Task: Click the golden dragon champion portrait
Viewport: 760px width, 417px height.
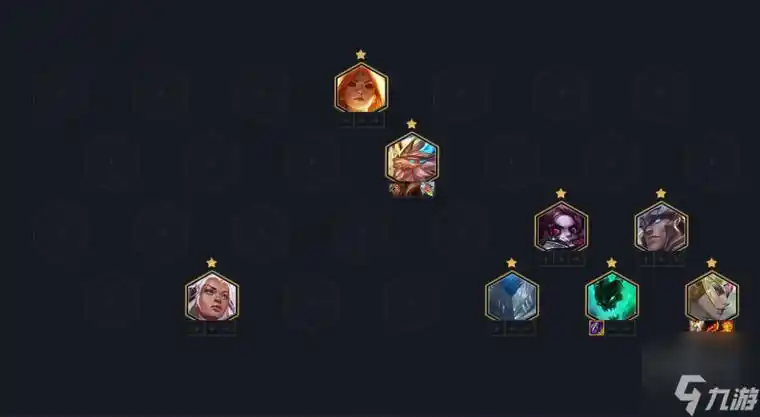Action: point(412,158)
